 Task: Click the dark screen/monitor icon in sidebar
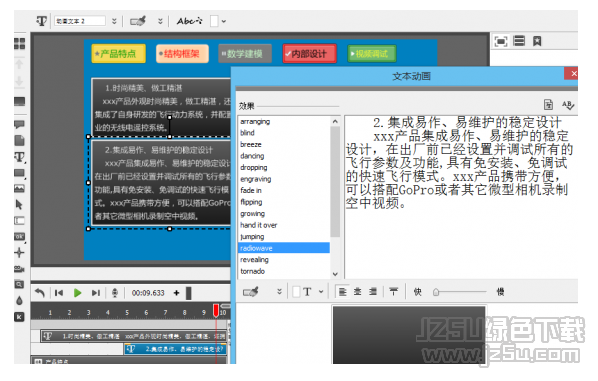19,101
